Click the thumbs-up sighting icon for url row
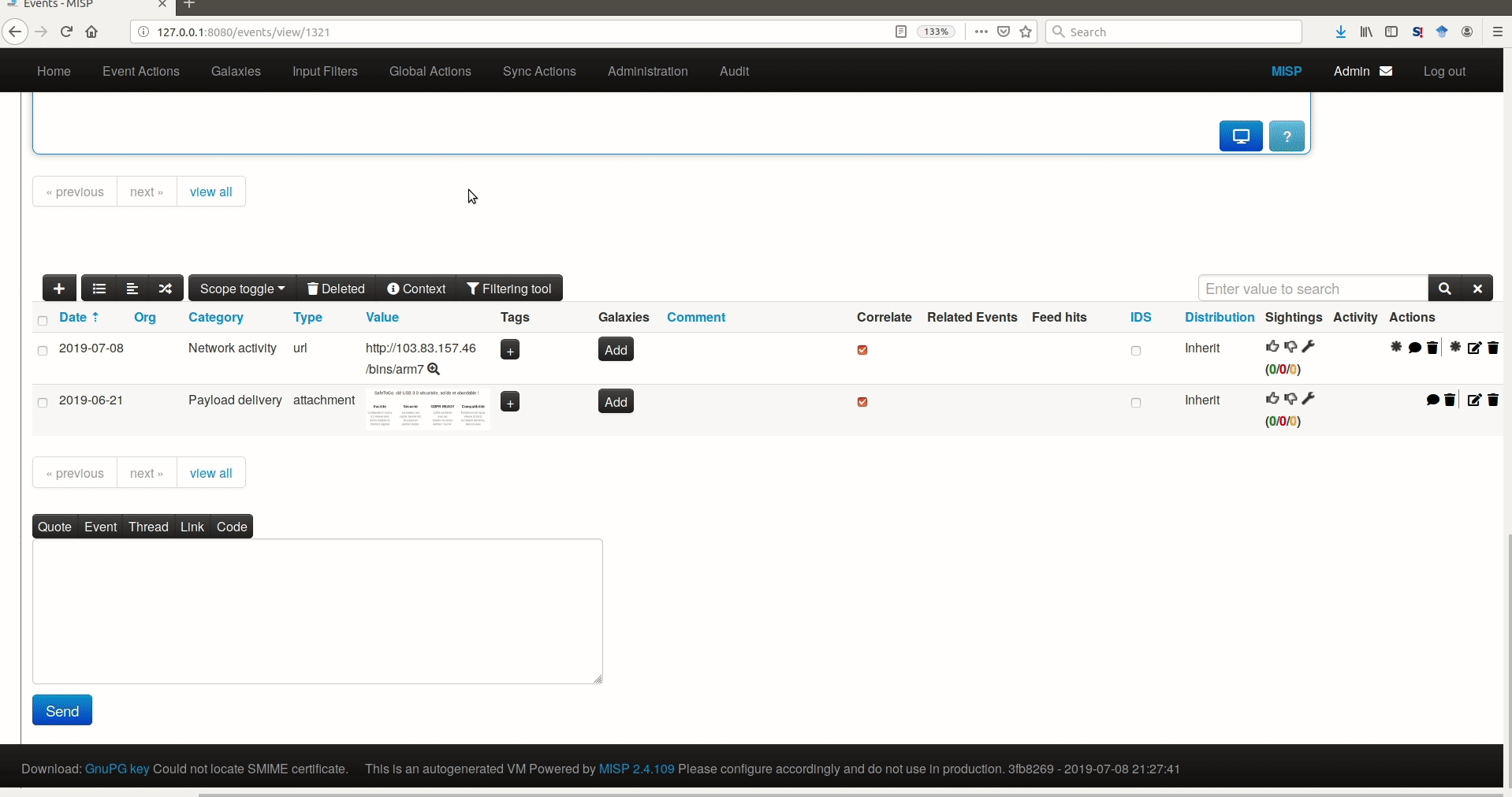The image size is (1512, 797). coord(1272,347)
